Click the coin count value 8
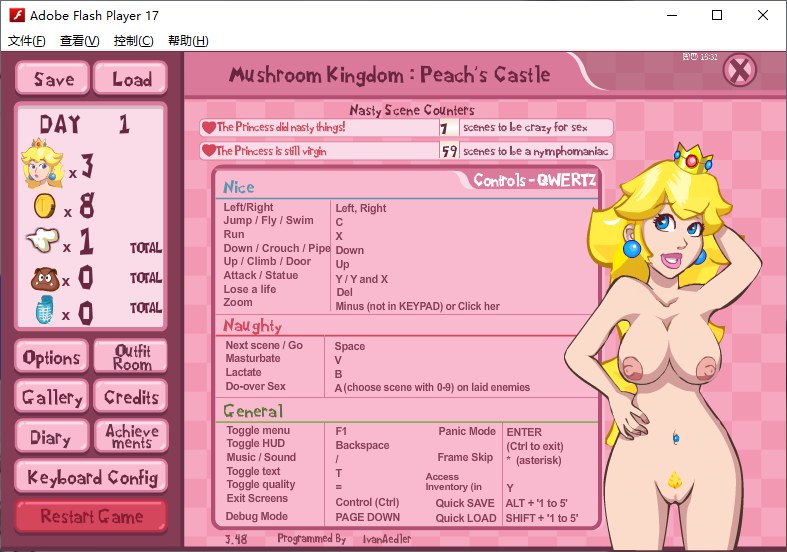 click(x=86, y=206)
